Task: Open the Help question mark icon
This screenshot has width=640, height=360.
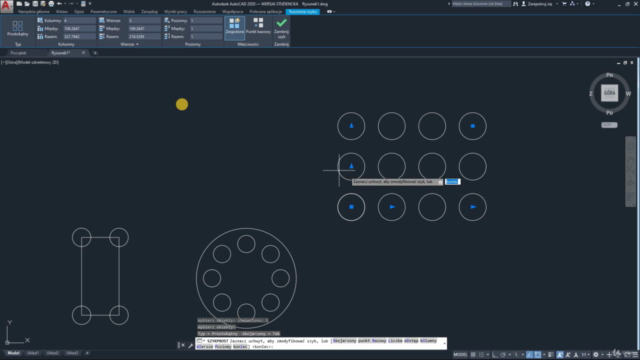Action: click(587, 4)
